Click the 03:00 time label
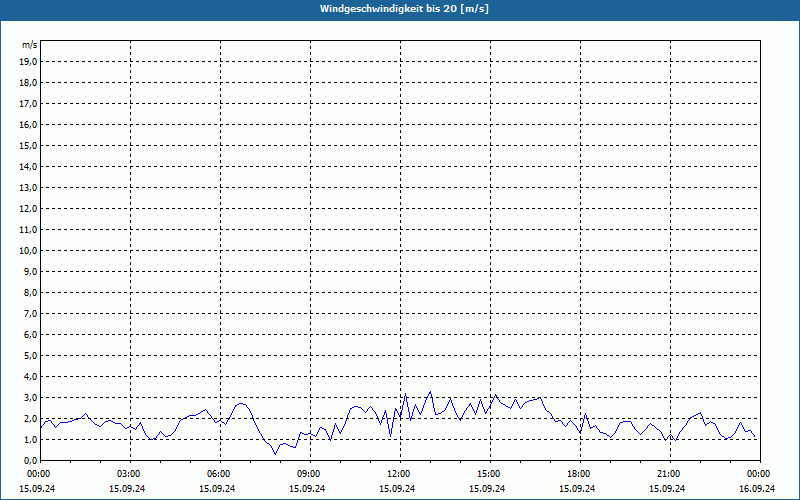The width and height of the screenshot is (800, 500). (131, 474)
